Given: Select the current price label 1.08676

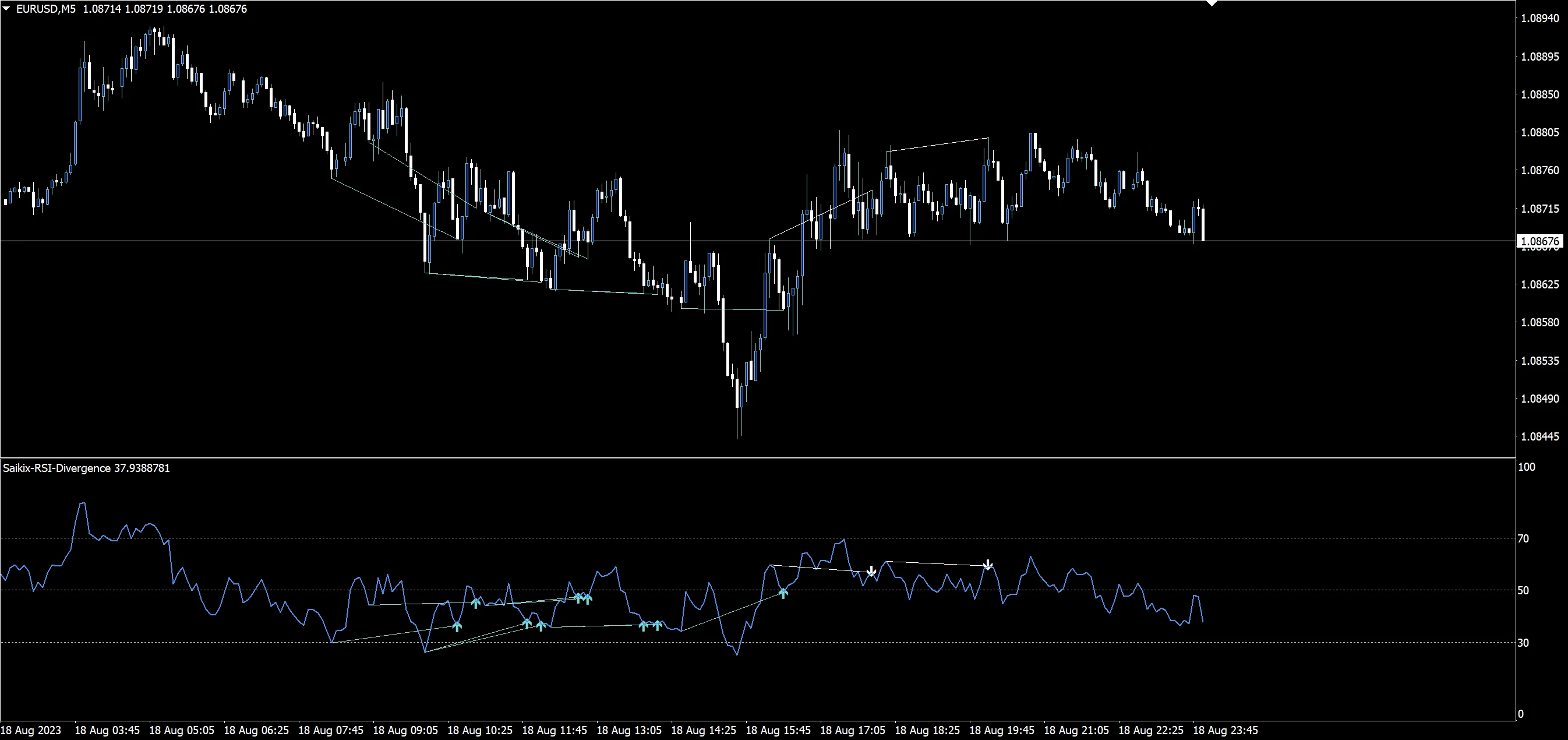Looking at the screenshot, I should click(x=1539, y=241).
